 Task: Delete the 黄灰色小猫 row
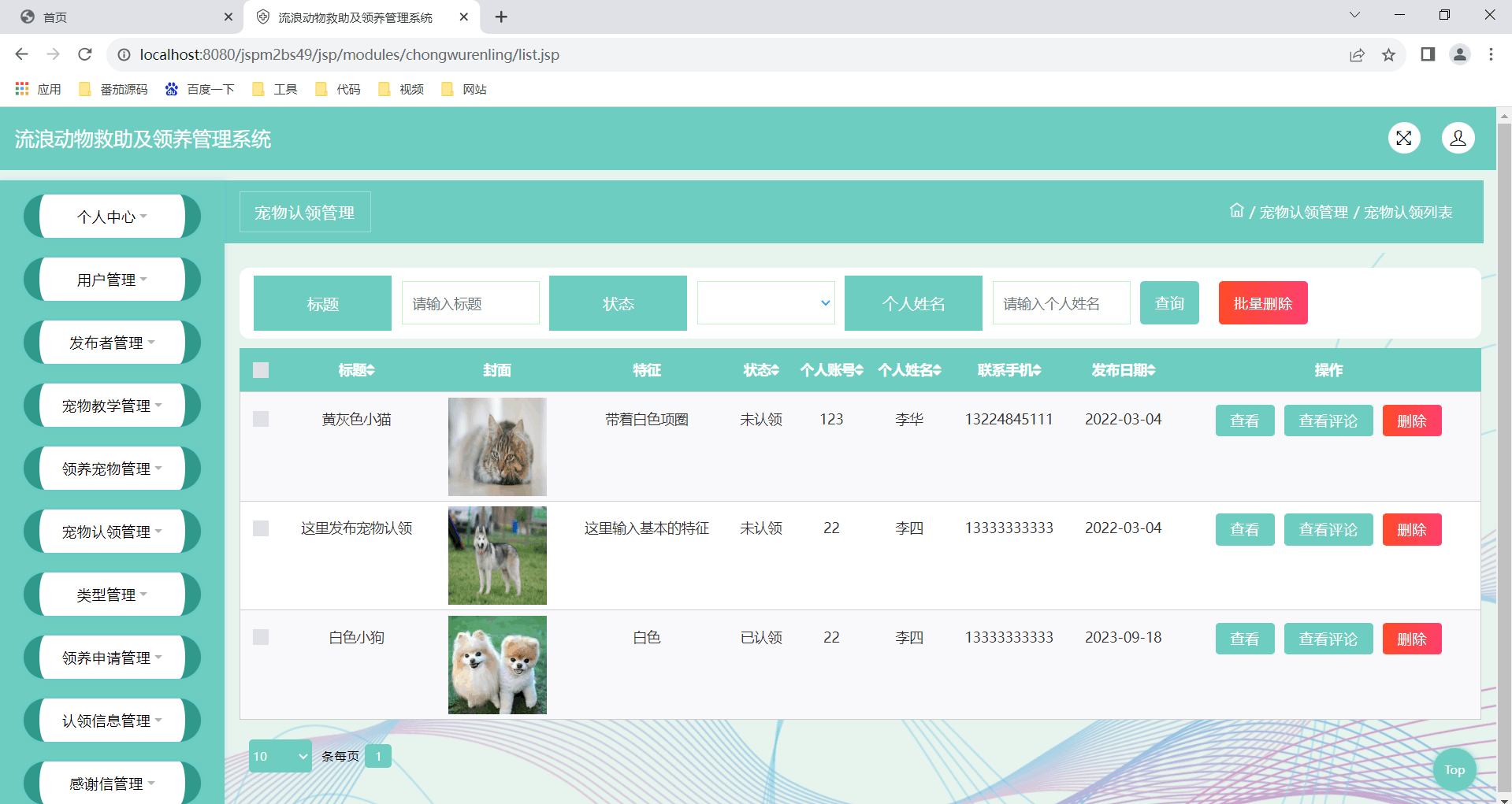[x=1412, y=421]
